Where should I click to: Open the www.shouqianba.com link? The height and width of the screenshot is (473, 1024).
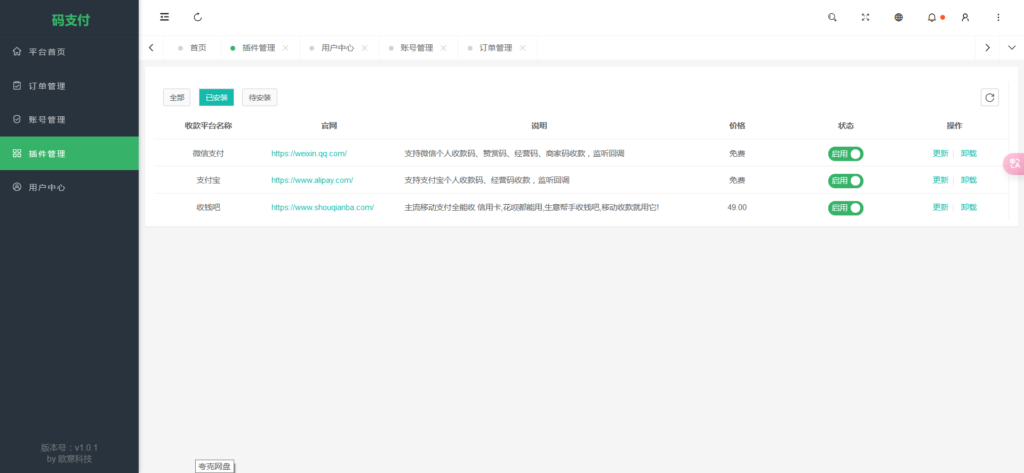coord(323,207)
